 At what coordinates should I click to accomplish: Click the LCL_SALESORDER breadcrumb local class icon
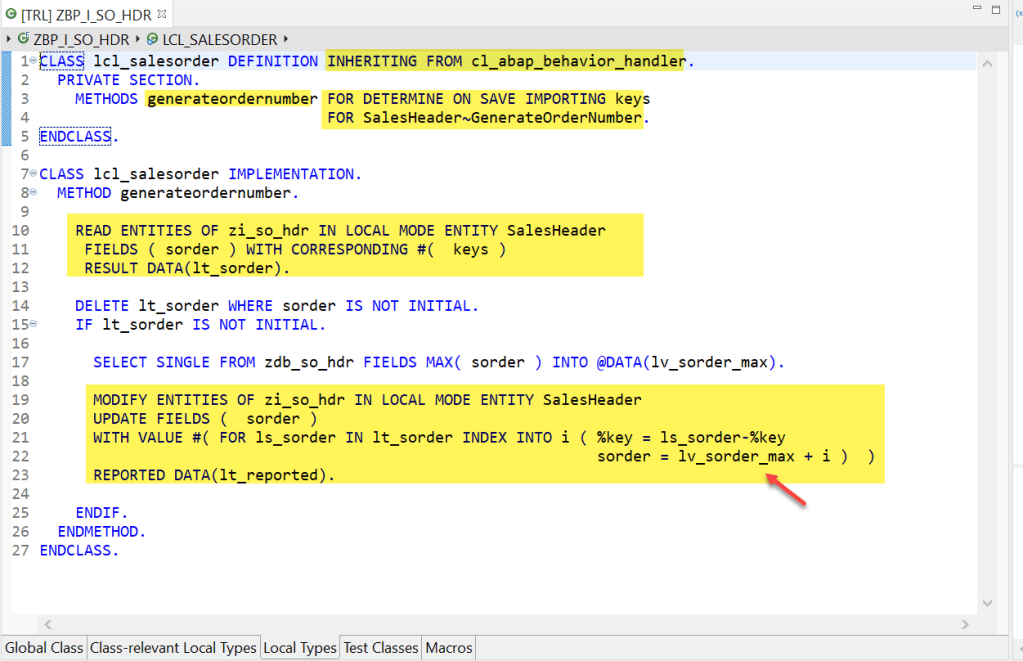coord(152,40)
